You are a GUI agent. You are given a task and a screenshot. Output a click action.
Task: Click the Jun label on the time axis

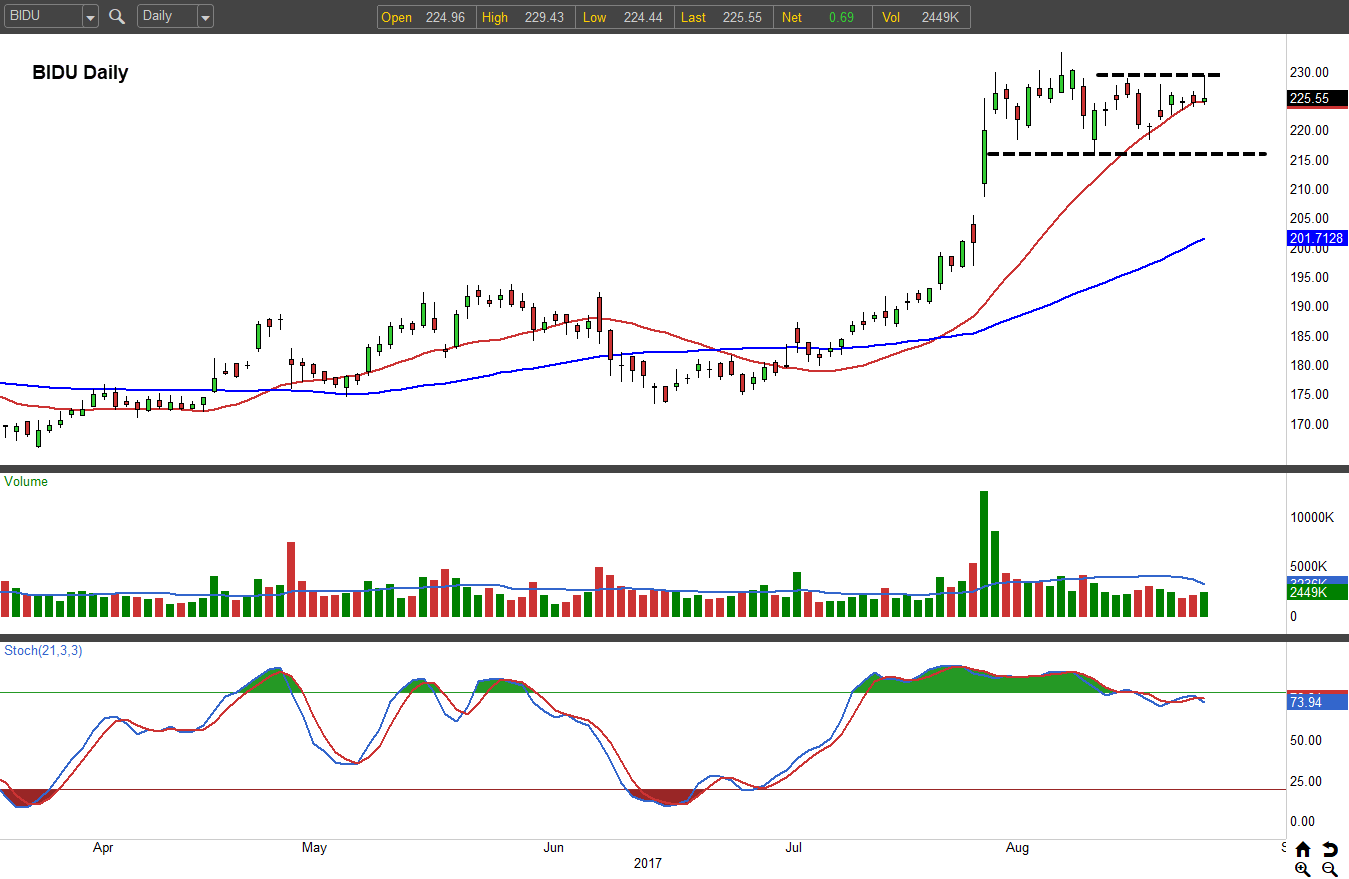(553, 847)
